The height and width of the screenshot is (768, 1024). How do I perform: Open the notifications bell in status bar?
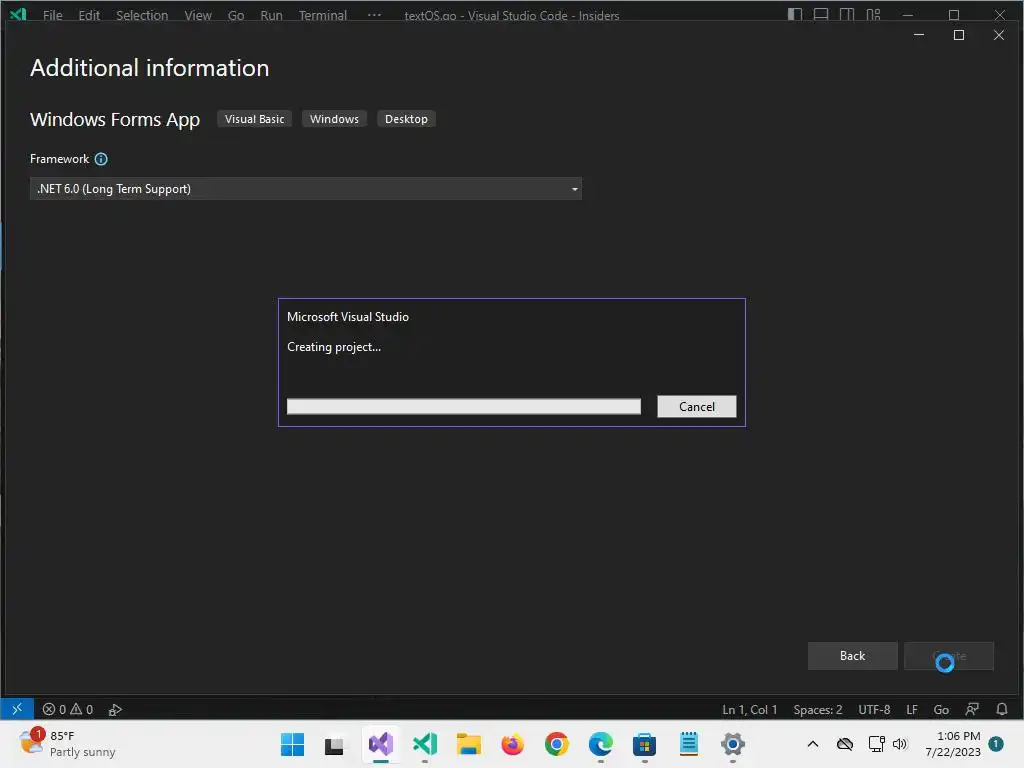coord(1002,709)
